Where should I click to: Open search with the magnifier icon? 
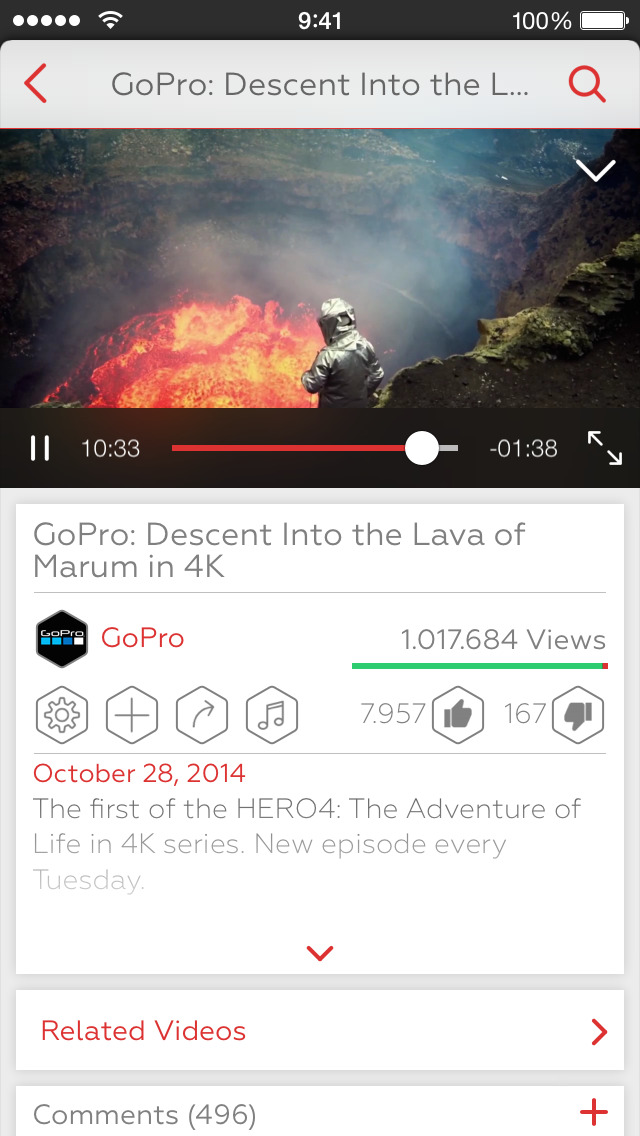586,84
